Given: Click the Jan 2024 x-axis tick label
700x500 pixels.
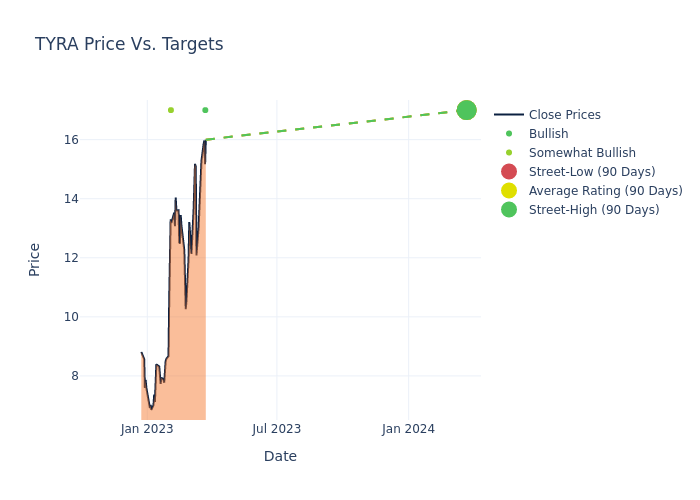Looking at the screenshot, I should tap(408, 429).
